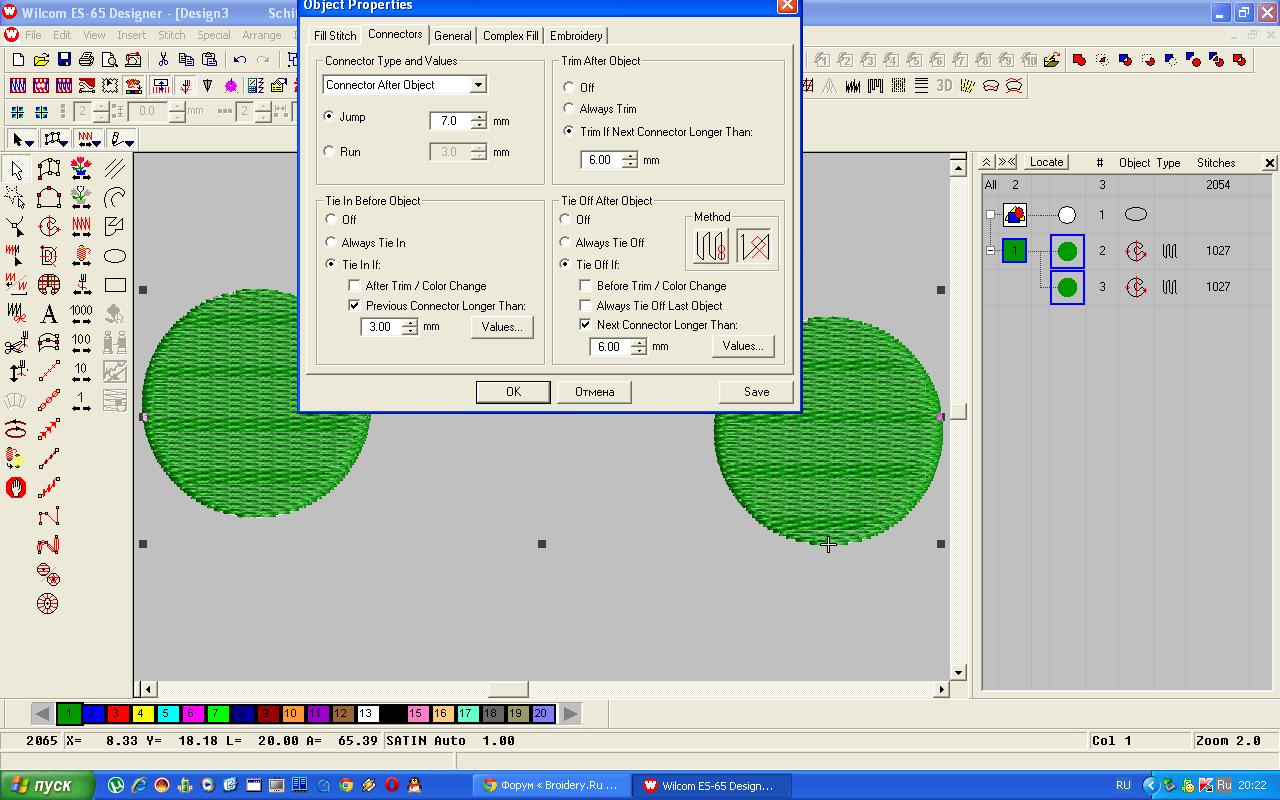Enable After Trim / Color Change checkbox
The image size is (1280, 800).
[354, 286]
